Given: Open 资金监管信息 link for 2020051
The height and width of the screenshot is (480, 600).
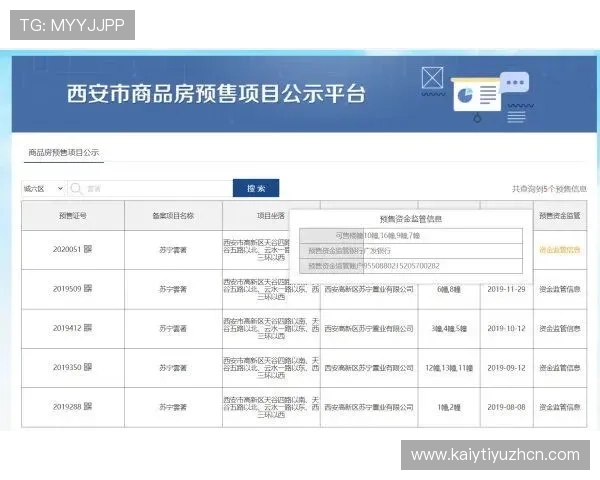Looking at the screenshot, I should [x=560, y=250].
